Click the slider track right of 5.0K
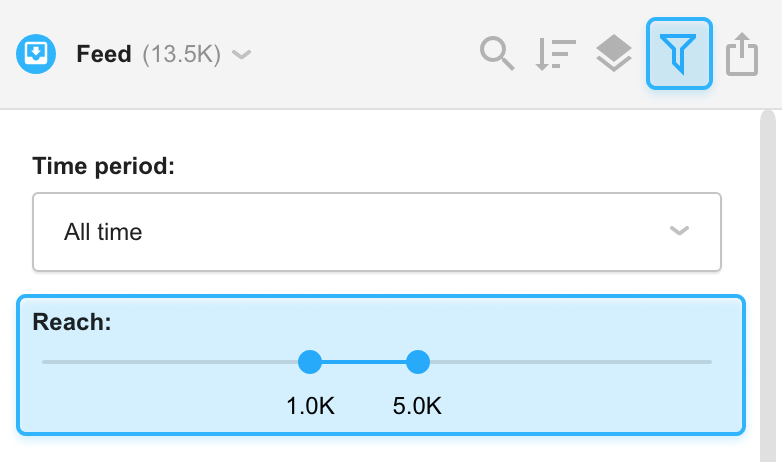Viewport: 782px width, 462px height. point(571,362)
